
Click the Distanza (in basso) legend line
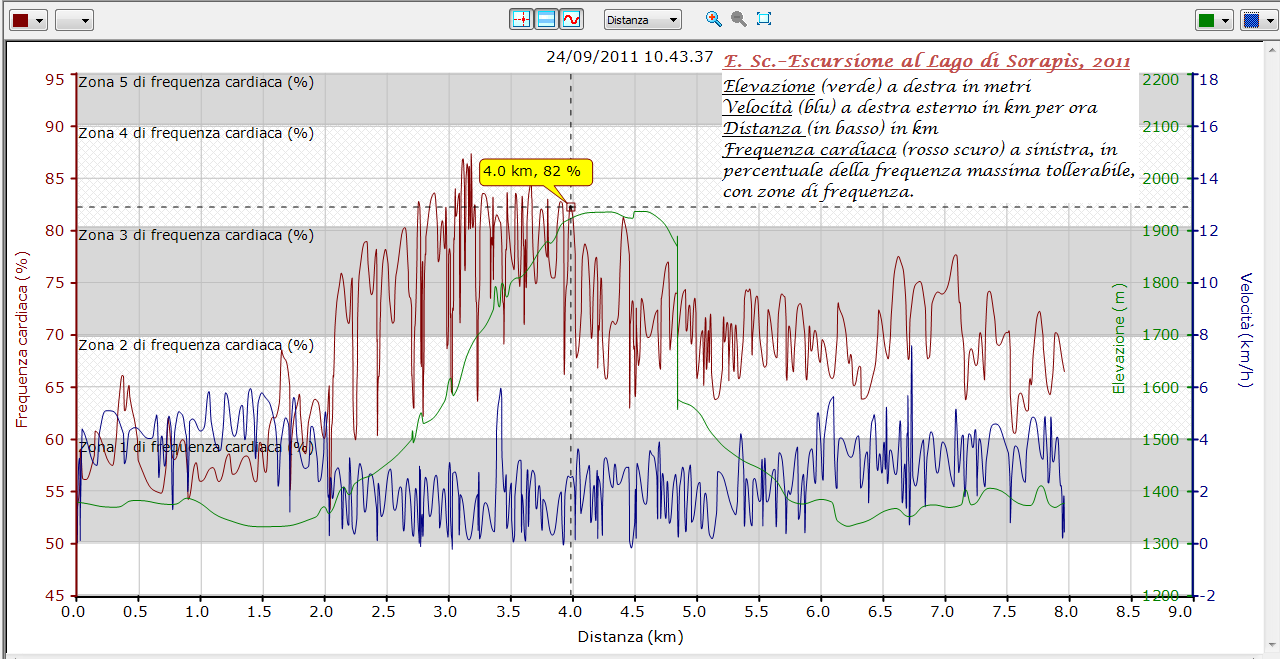(830, 128)
